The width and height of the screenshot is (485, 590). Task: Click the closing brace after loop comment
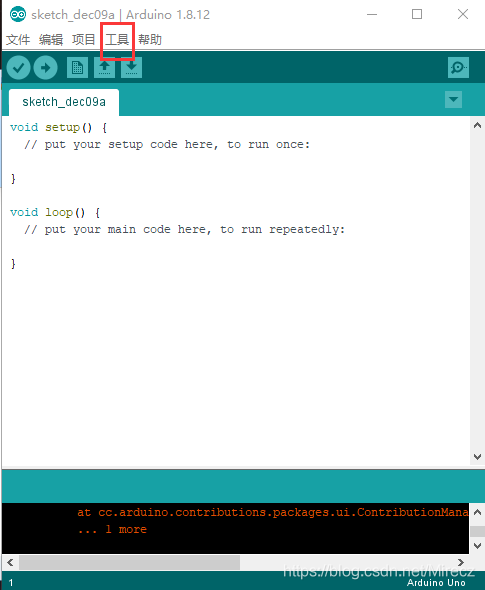click(x=13, y=263)
